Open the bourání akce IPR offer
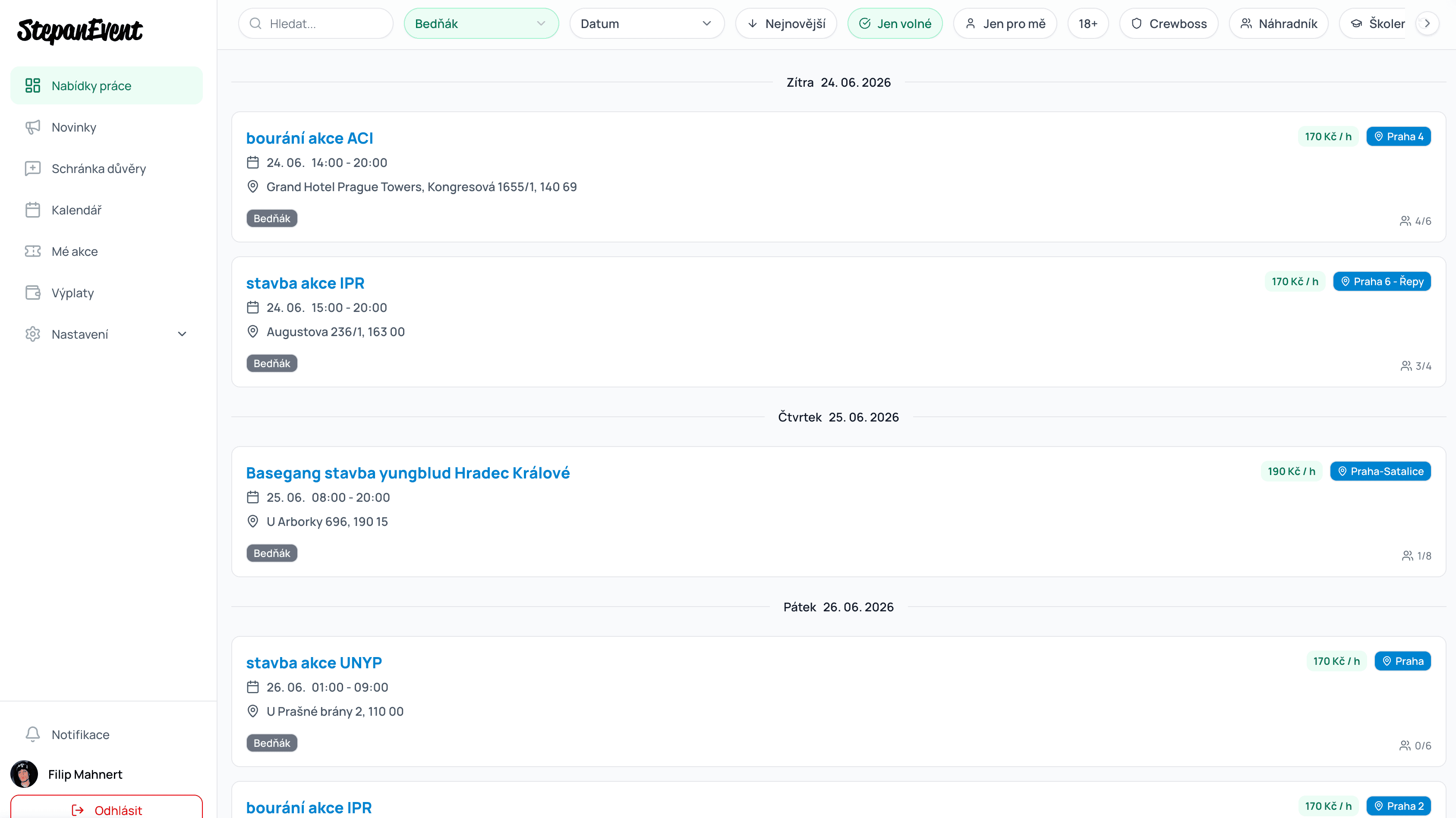The height and width of the screenshot is (818, 1456). click(309, 808)
